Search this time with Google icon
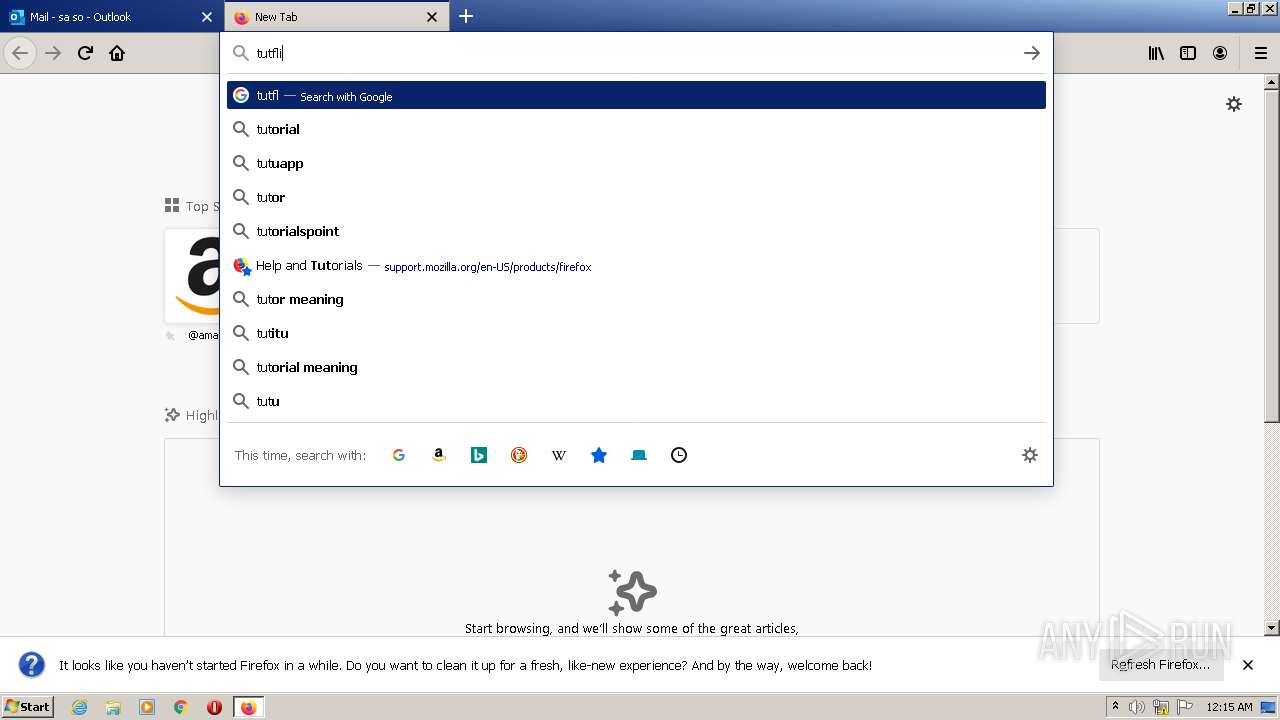 pos(399,455)
